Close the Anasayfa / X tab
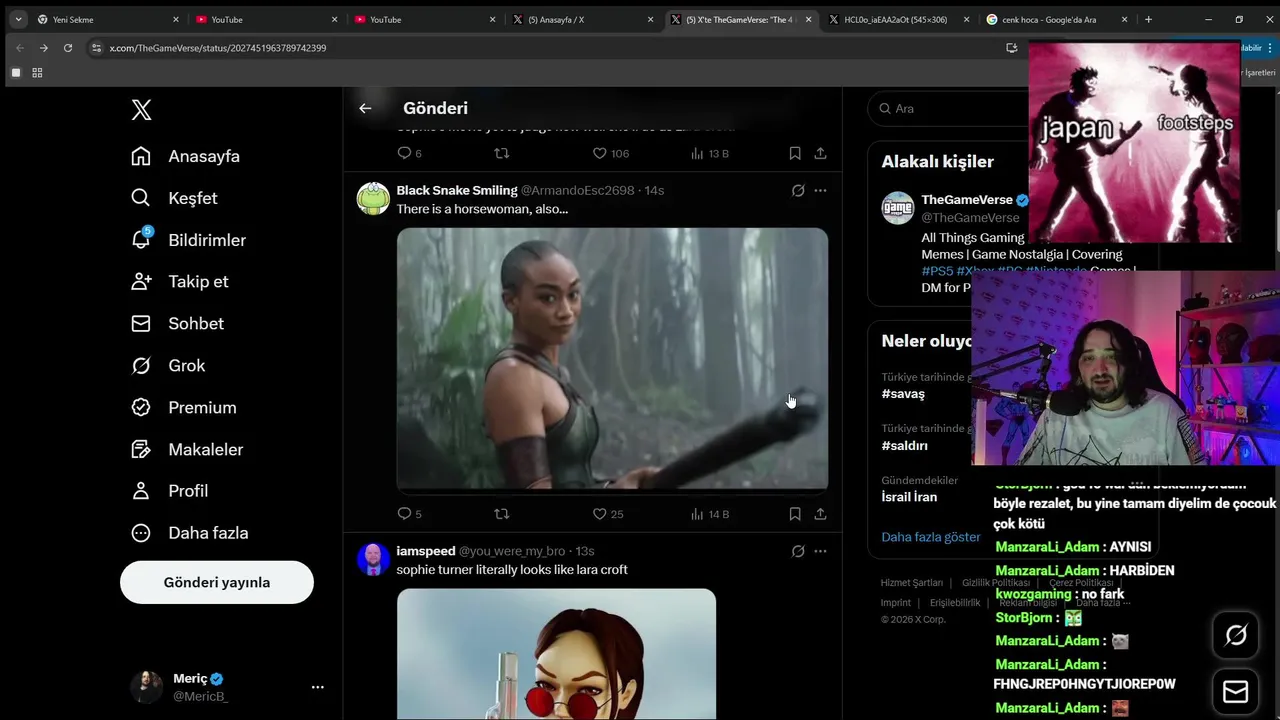The height and width of the screenshot is (720, 1280). pyautogui.click(x=650, y=19)
